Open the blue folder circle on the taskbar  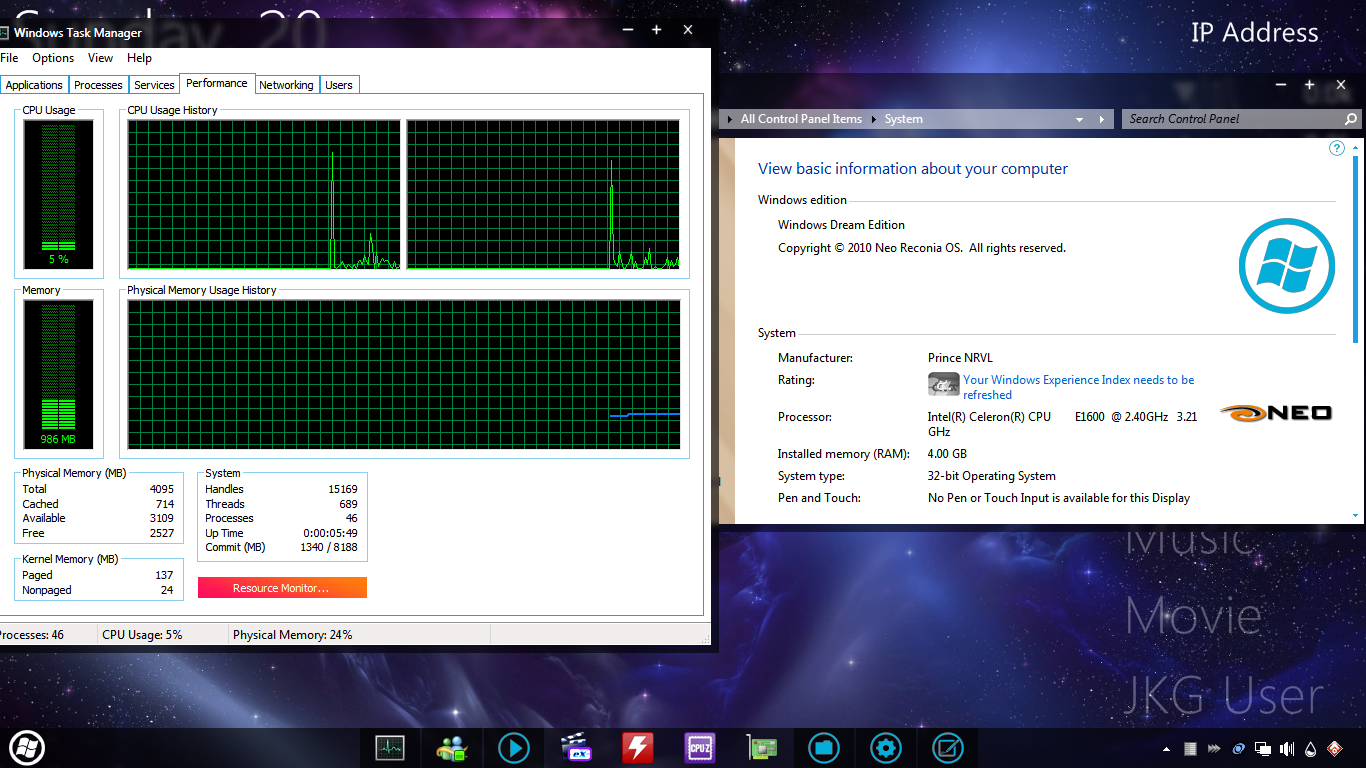click(x=824, y=748)
